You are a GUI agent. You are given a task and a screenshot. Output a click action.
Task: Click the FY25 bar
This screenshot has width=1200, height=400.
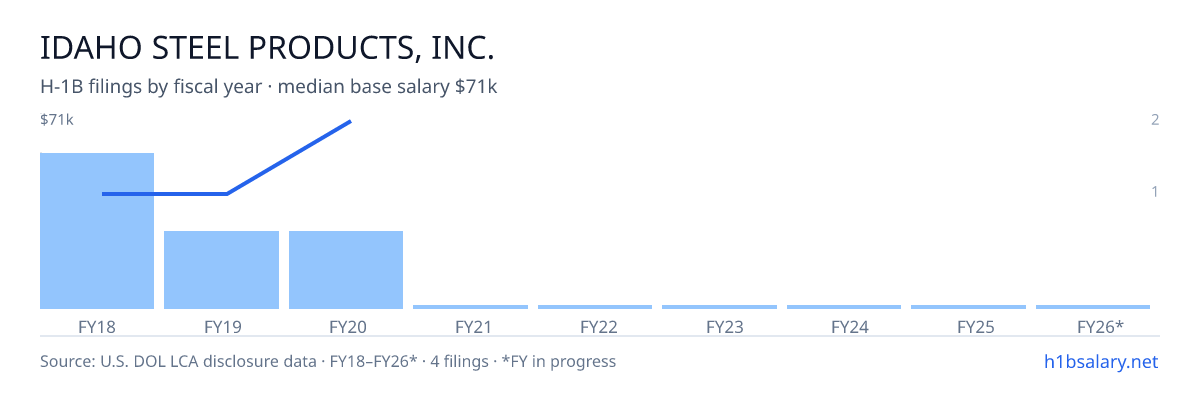click(x=968, y=307)
